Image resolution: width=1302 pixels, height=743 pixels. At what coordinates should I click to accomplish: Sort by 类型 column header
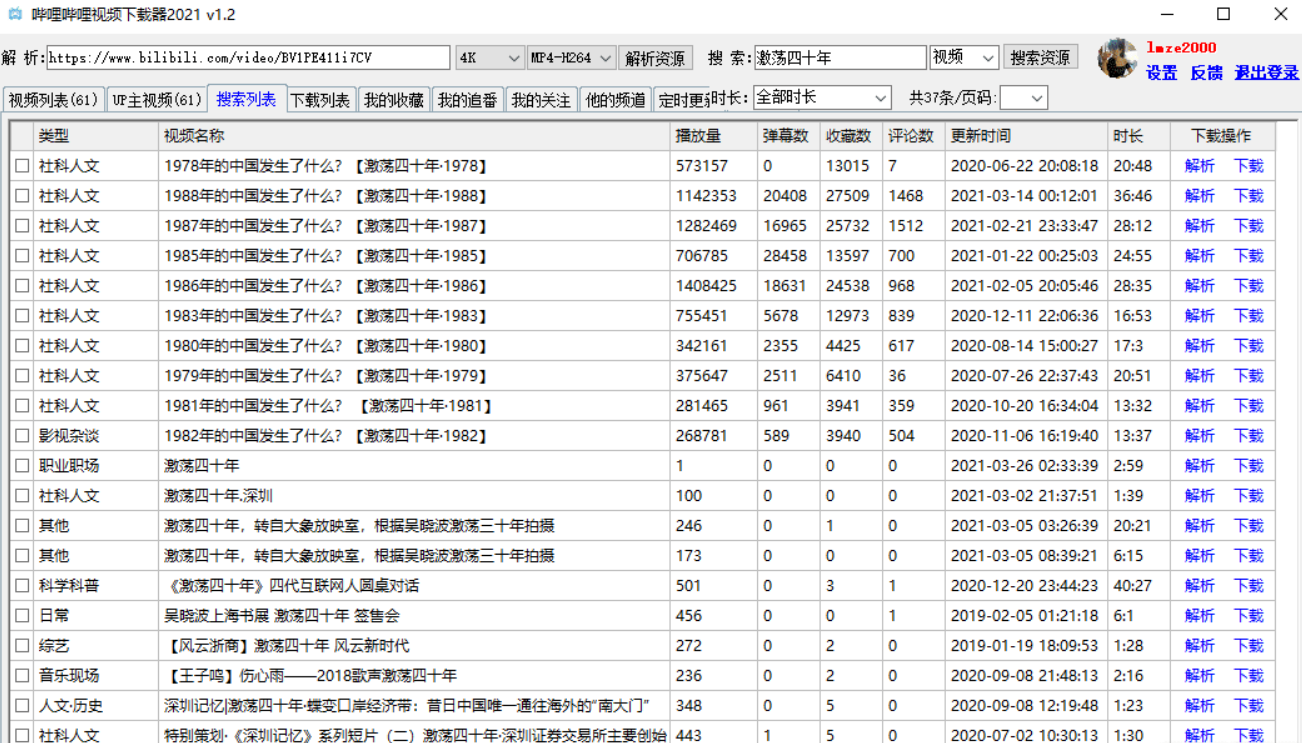pyautogui.click(x=97, y=136)
